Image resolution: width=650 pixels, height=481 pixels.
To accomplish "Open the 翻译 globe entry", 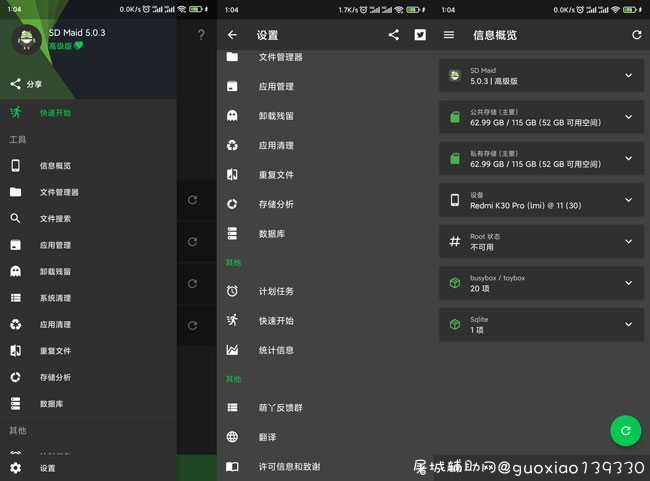I will click(325, 437).
